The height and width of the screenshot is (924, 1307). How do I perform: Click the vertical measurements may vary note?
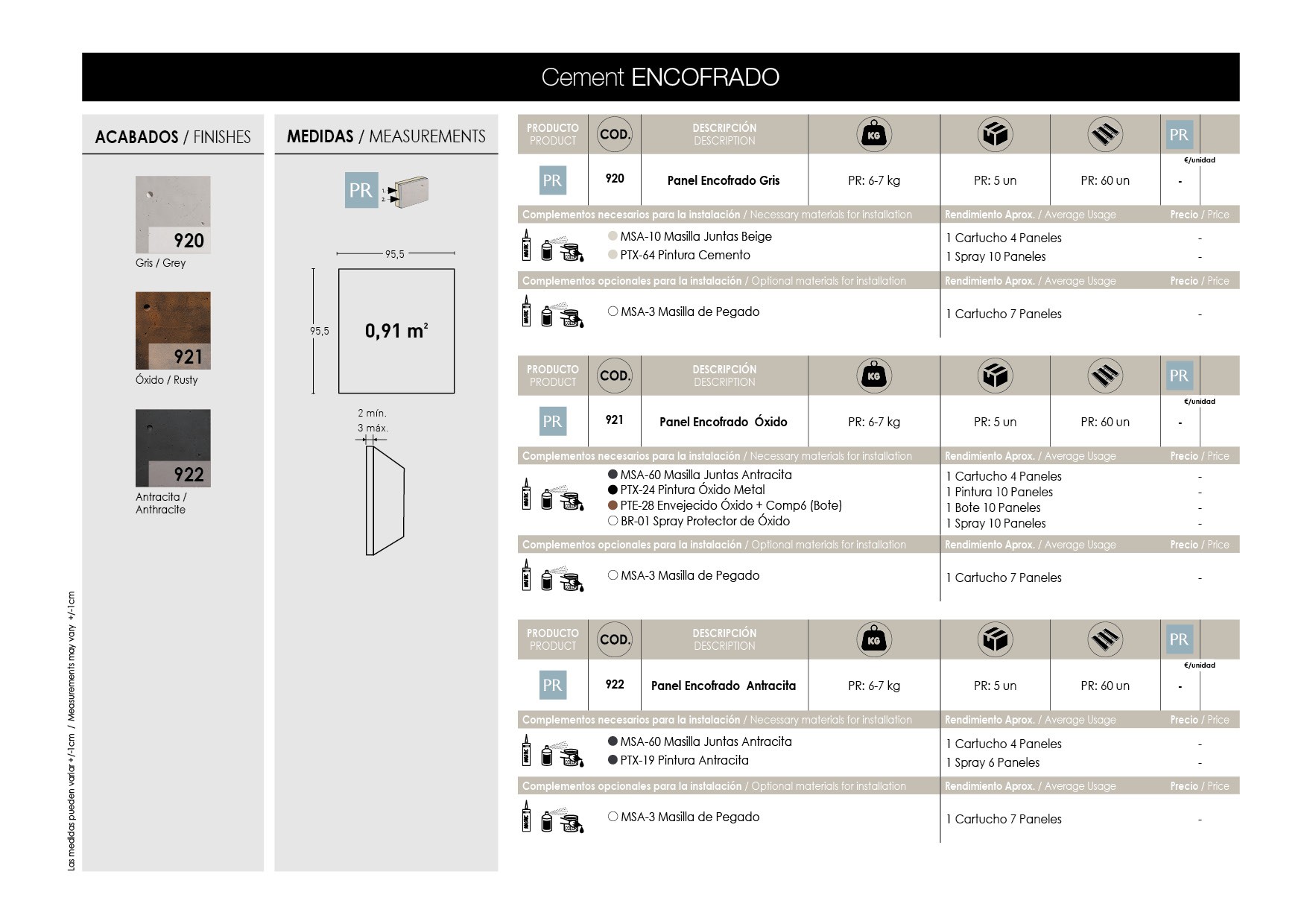click(x=72, y=731)
